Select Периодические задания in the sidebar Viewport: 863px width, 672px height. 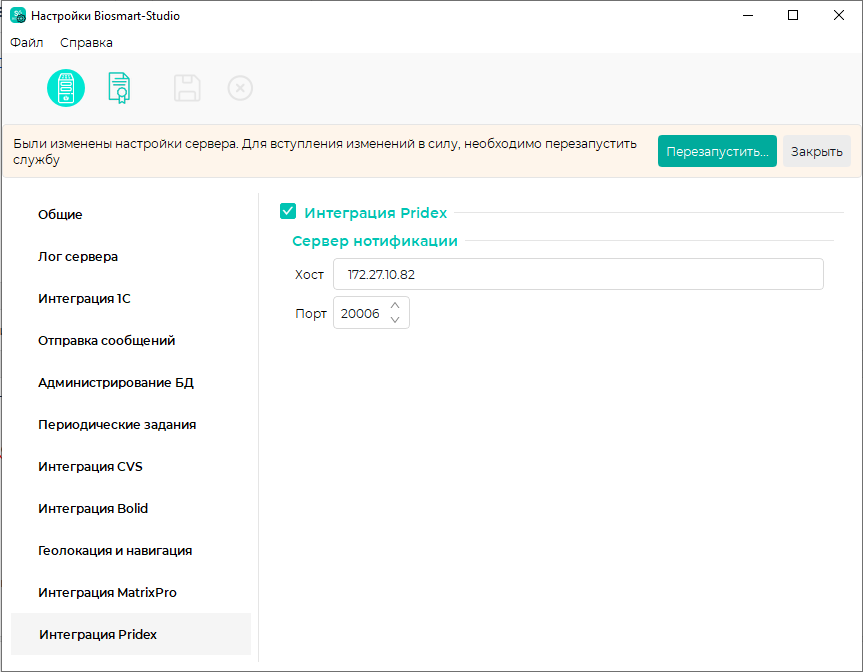pos(131,424)
